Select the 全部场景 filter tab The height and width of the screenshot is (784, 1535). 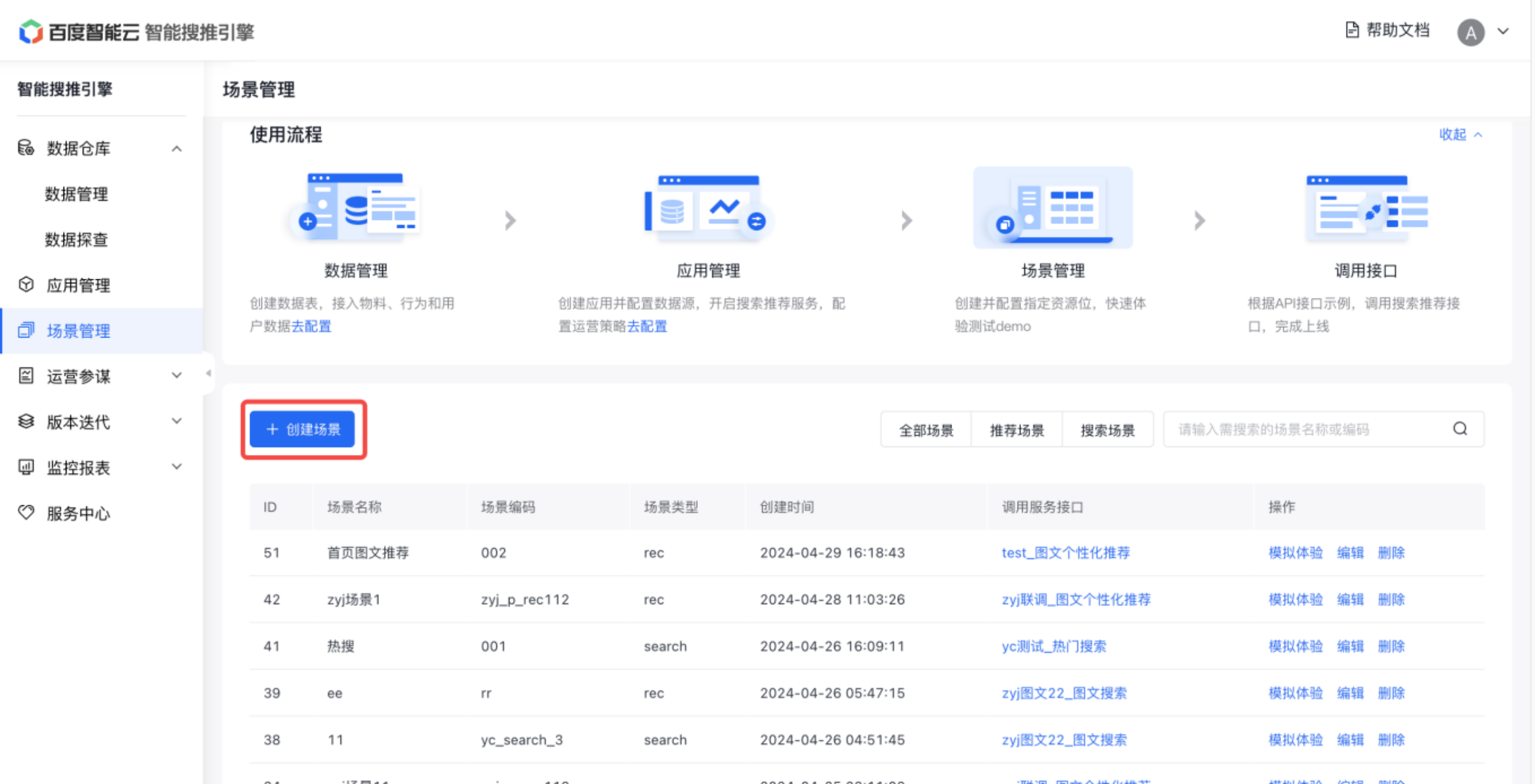[x=926, y=430]
